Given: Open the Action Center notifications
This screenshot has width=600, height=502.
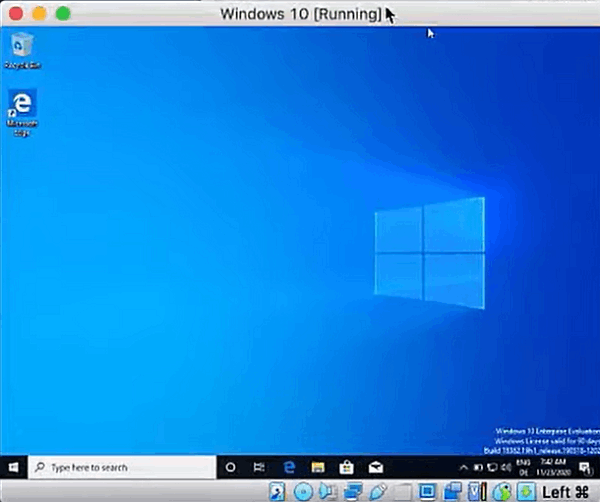Looking at the screenshot, I should [585, 468].
